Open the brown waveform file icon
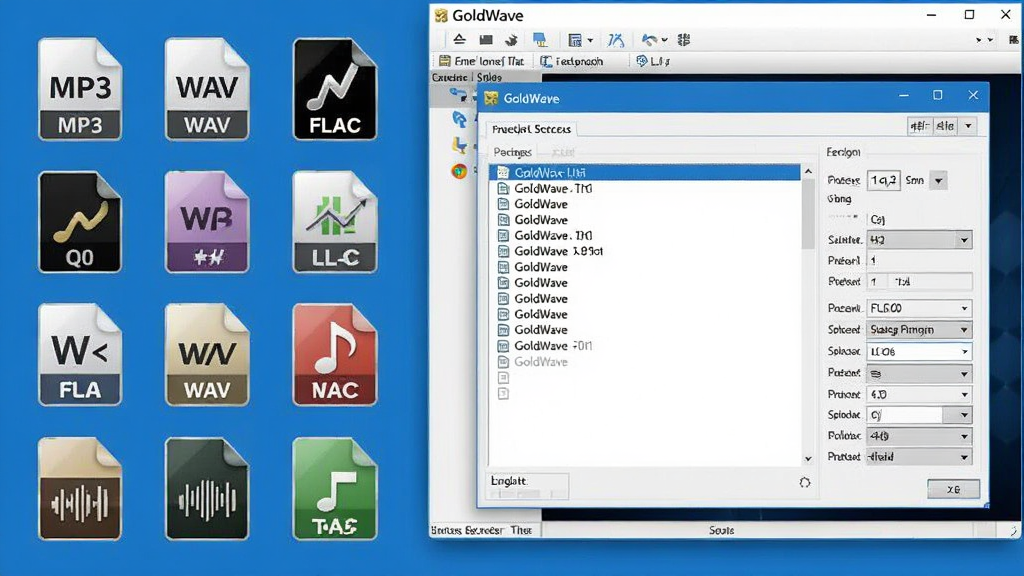 tap(80, 488)
